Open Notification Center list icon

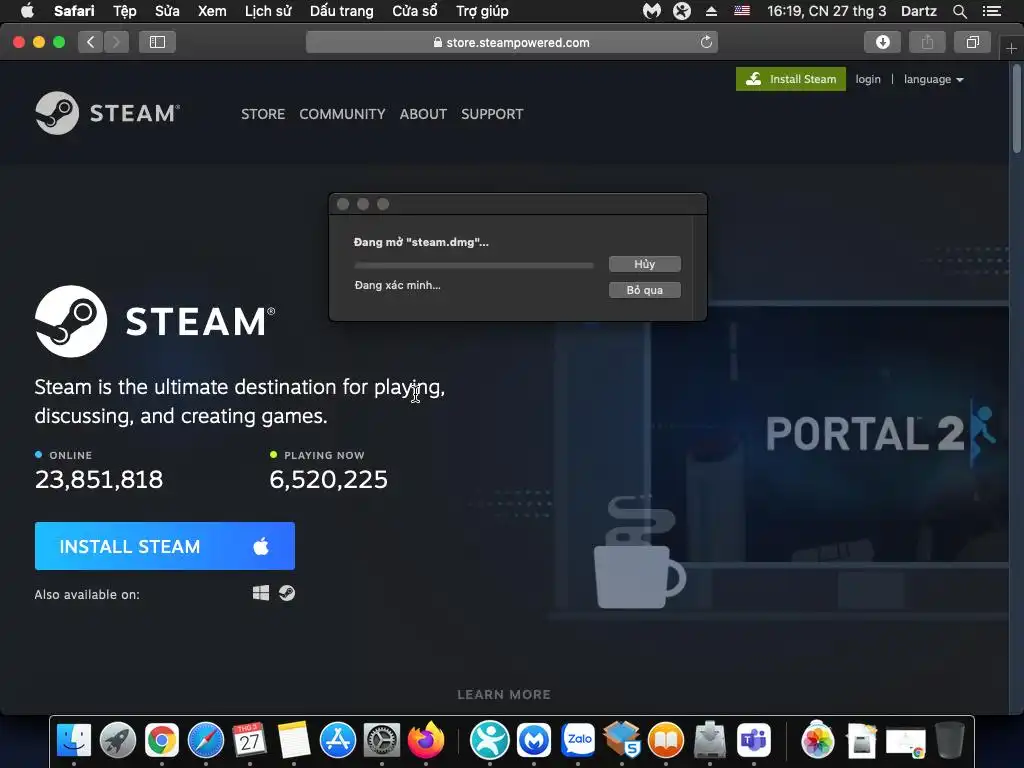pos(992,10)
